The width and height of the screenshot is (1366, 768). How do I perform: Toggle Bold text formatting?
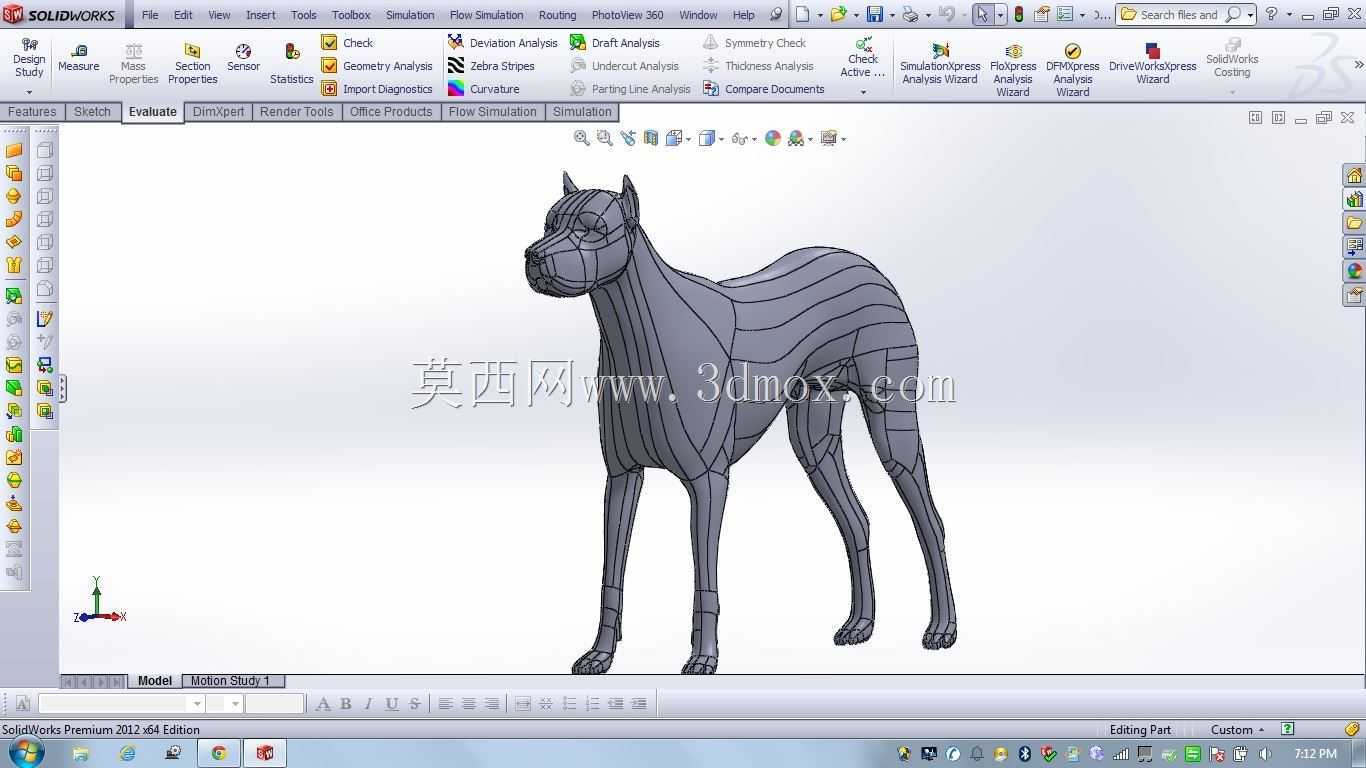click(346, 703)
